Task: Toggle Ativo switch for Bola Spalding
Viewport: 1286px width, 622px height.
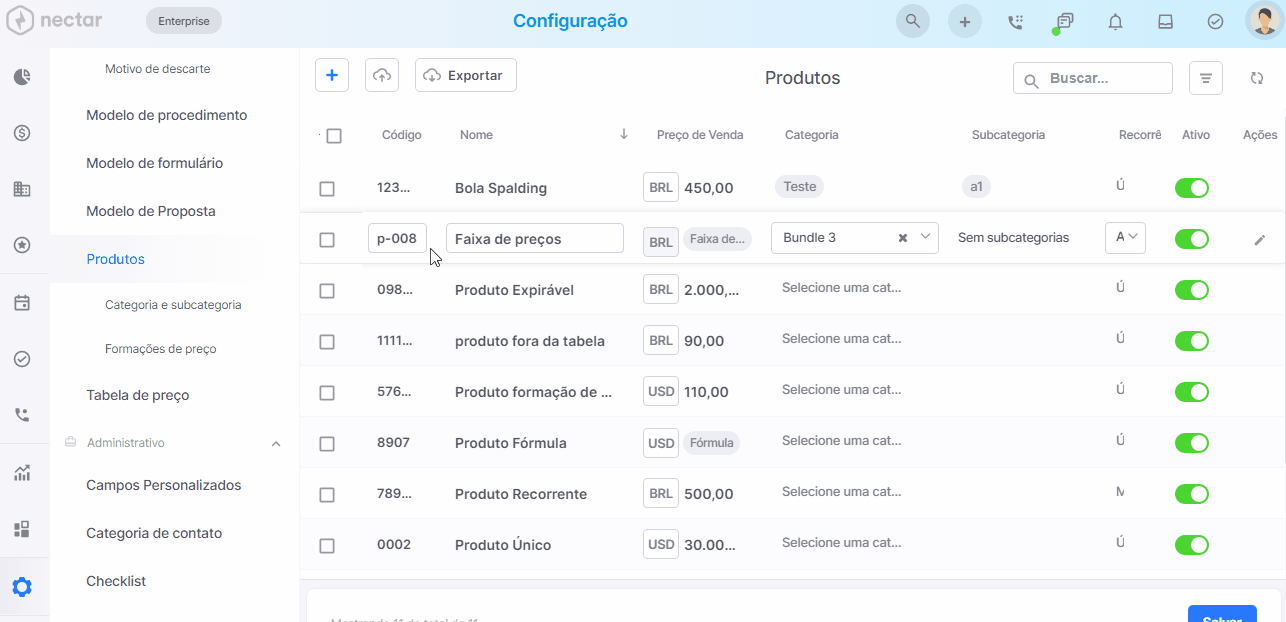Action: [1192, 188]
